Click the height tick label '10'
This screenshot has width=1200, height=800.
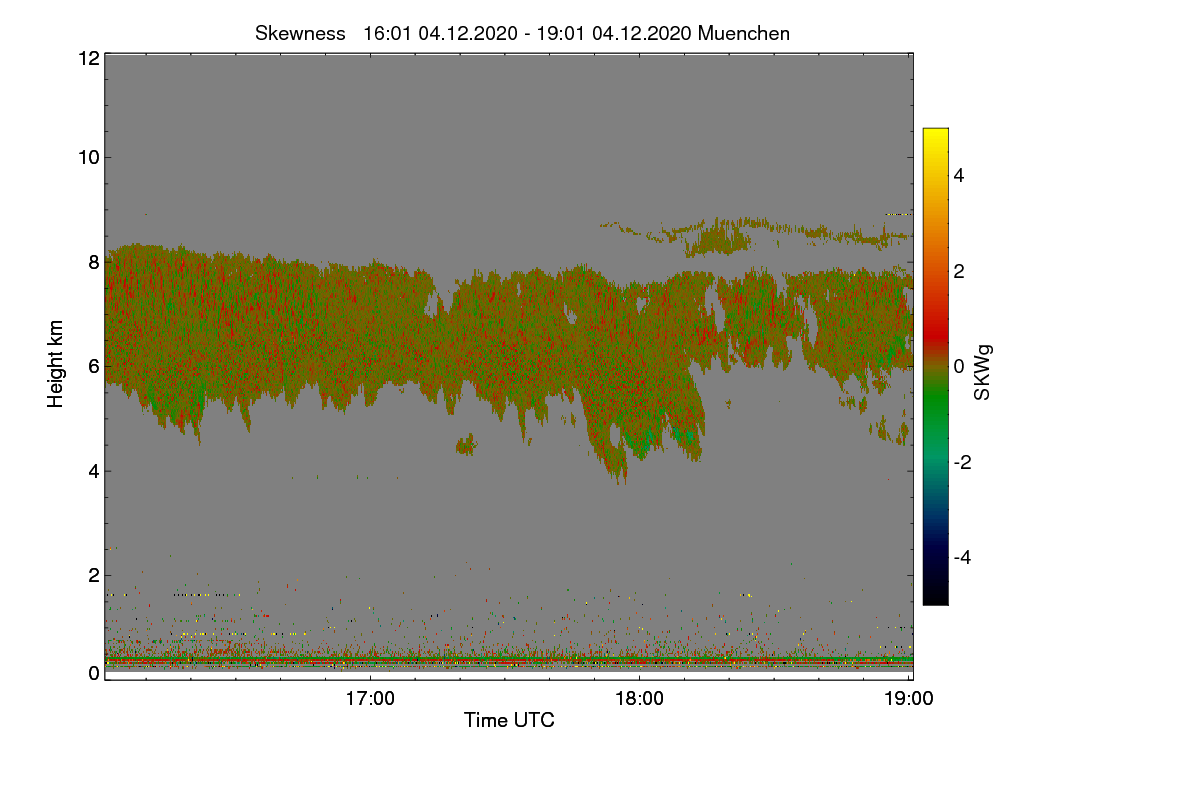tap(88, 157)
